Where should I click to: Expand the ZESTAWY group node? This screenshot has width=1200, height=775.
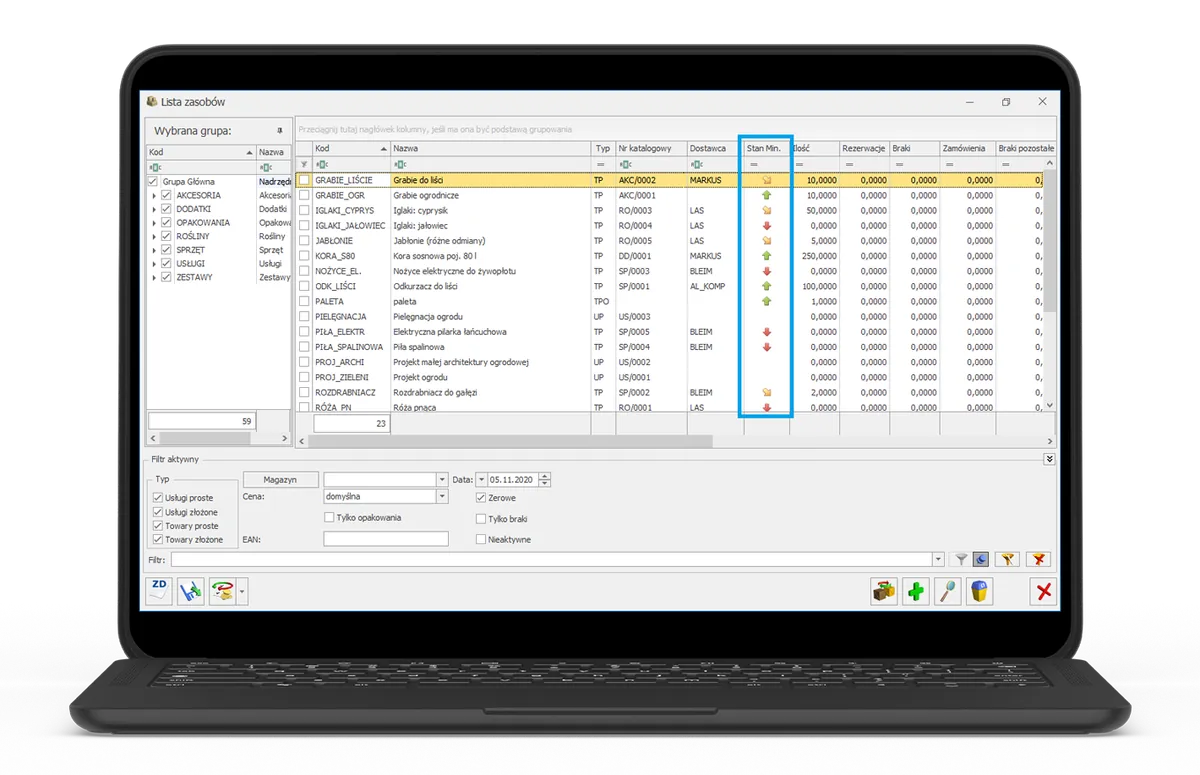pyautogui.click(x=154, y=278)
